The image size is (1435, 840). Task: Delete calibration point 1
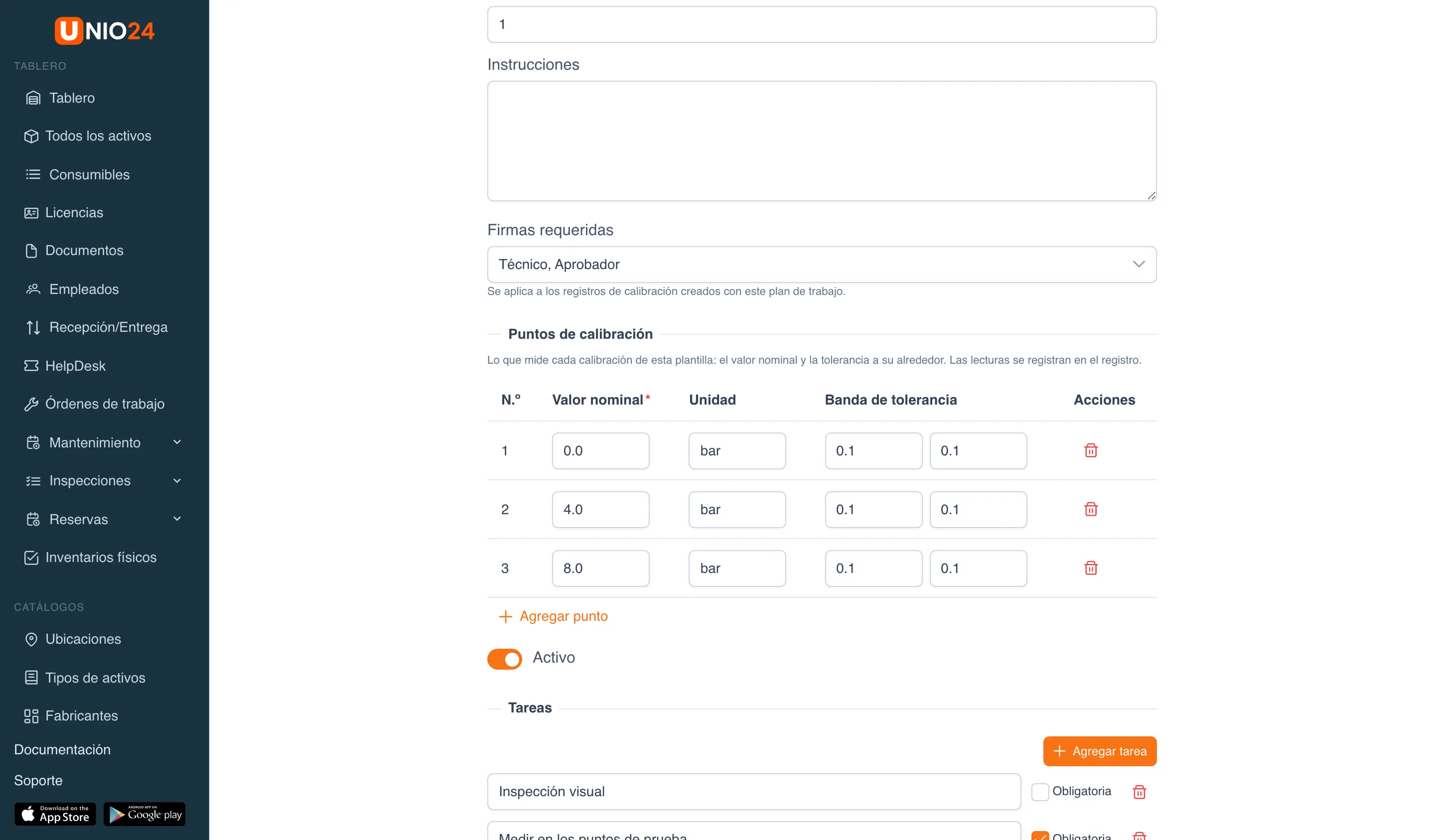coord(1091,450)
